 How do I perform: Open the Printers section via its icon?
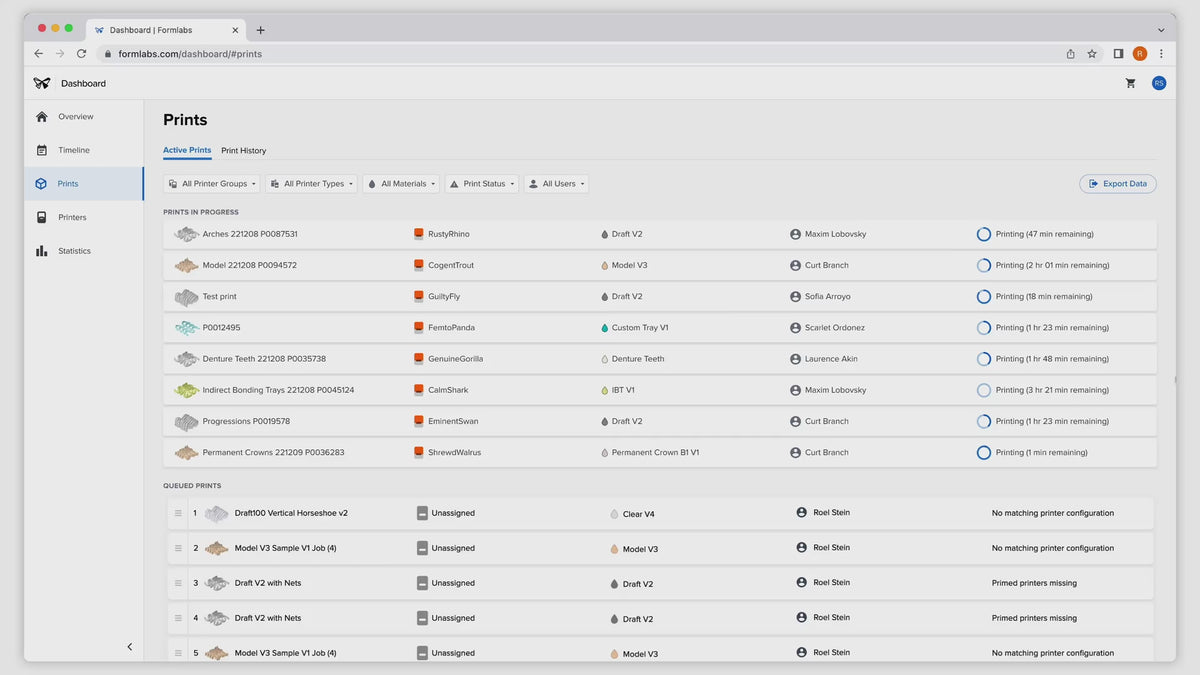pos(41,217)
